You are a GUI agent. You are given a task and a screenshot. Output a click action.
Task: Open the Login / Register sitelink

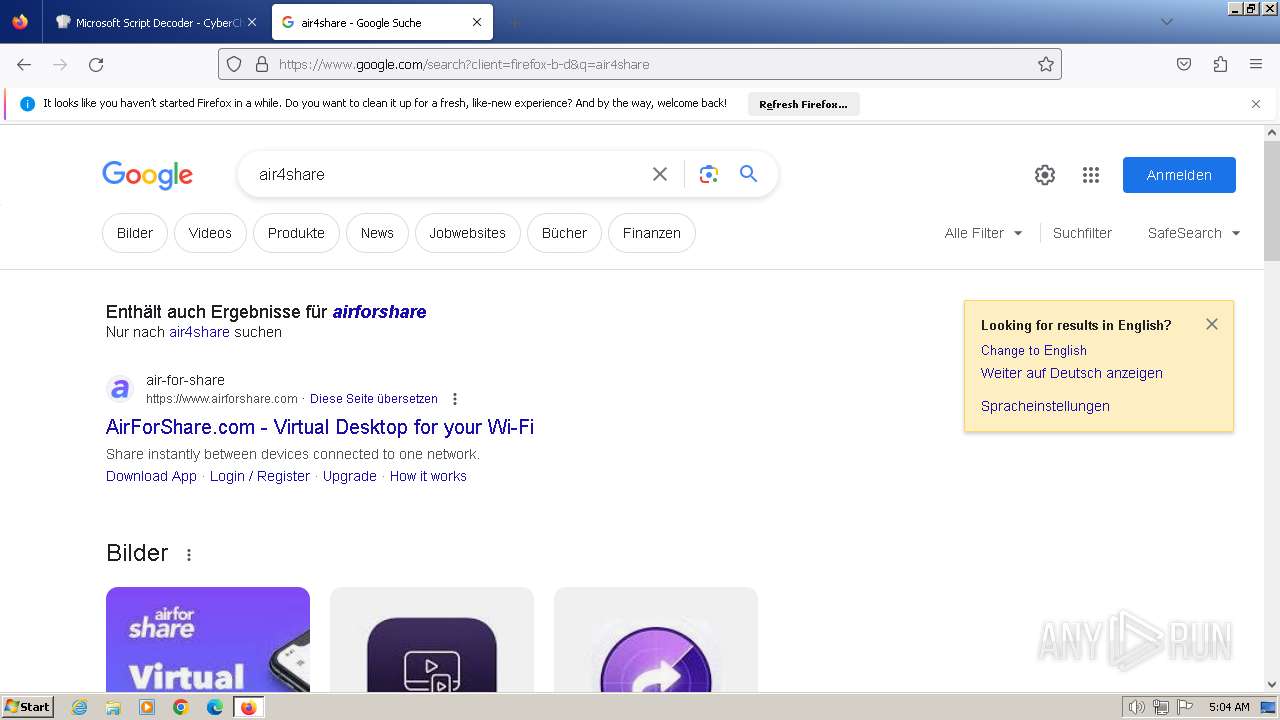pyautogui.click(x=260, y=476)
